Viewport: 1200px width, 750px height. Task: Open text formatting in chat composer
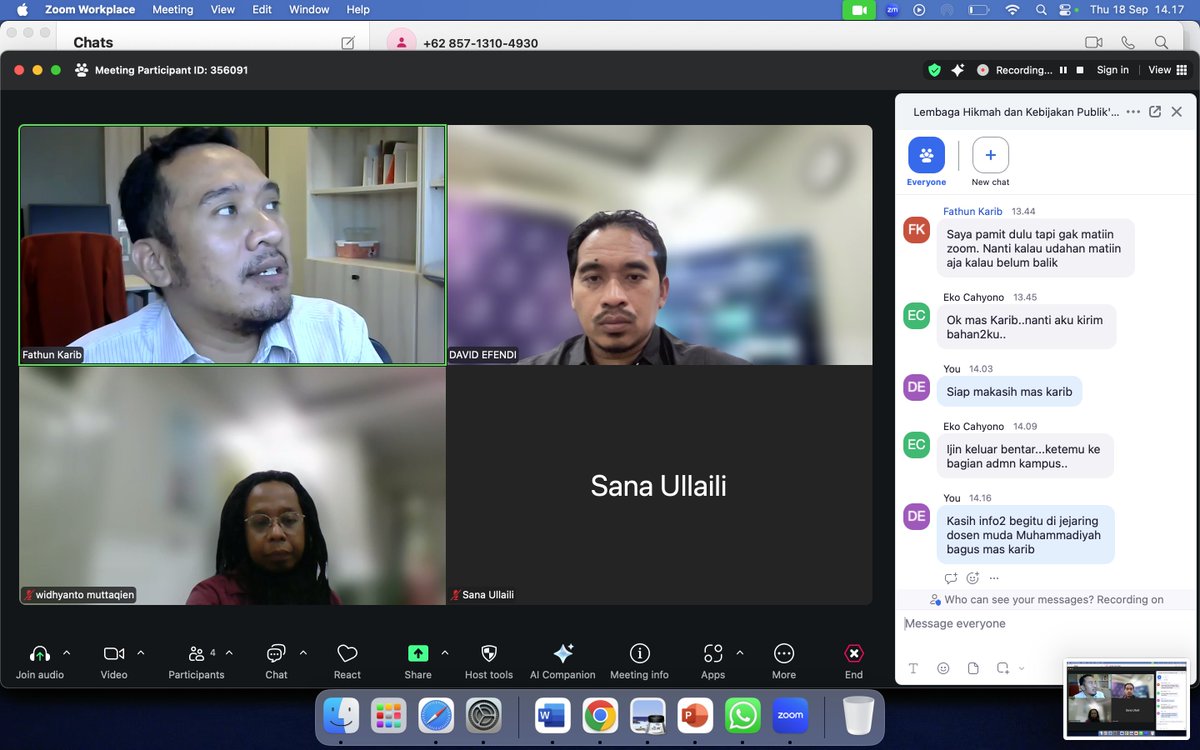point(913,668)
